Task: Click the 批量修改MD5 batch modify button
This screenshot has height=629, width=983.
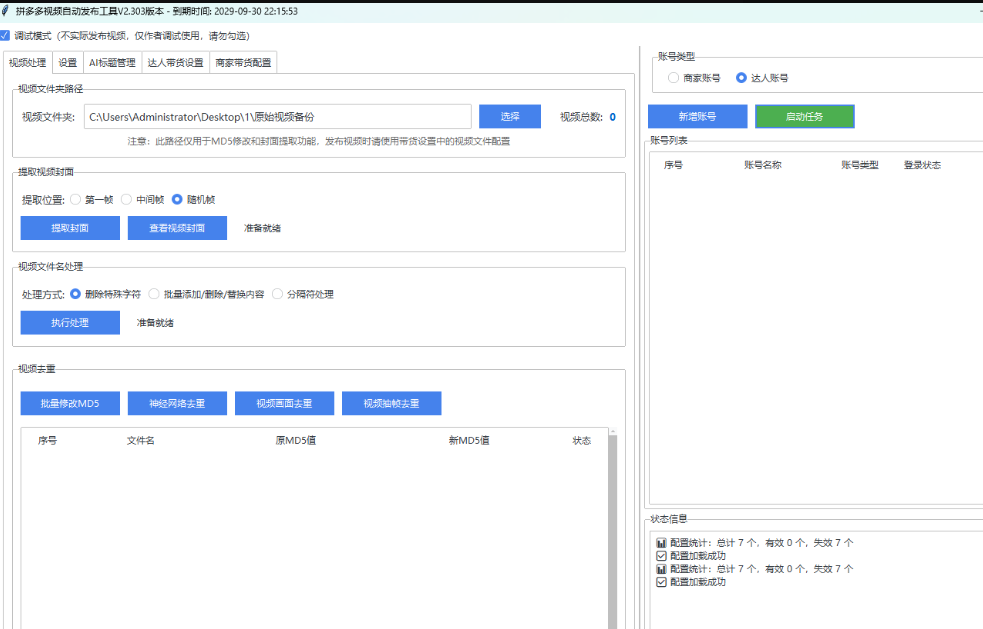Action: (x=69, y=402)
